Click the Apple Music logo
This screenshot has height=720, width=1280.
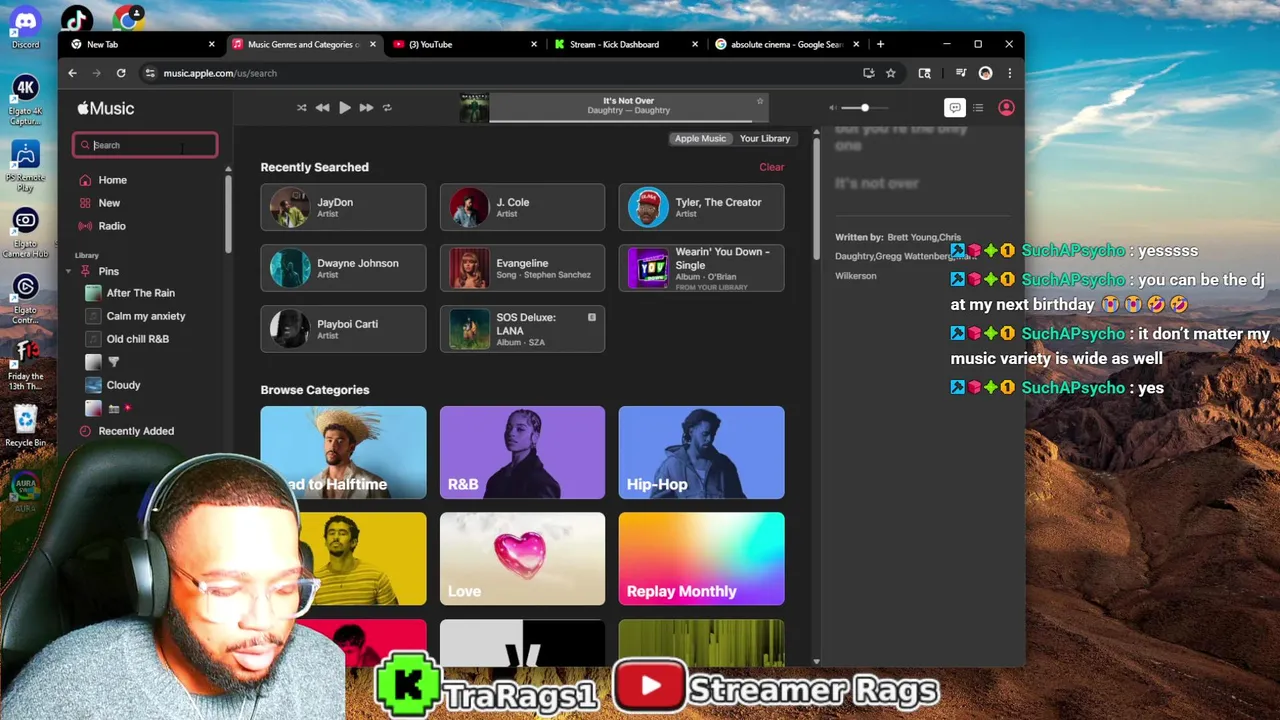pyautogui.click(x=105, y=108)
